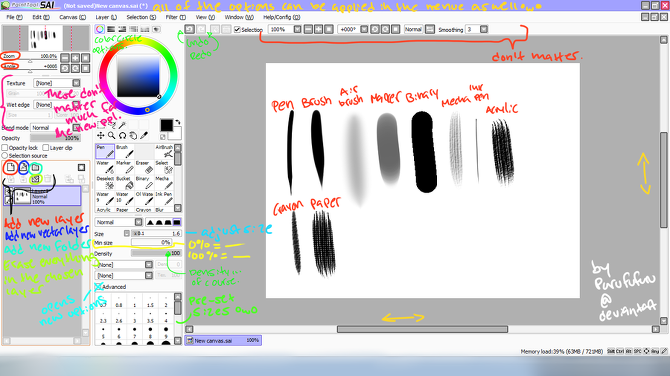Toggle the Selection visibility checkbox
Viewport: 670px width, 376px height.
point(237,29)
